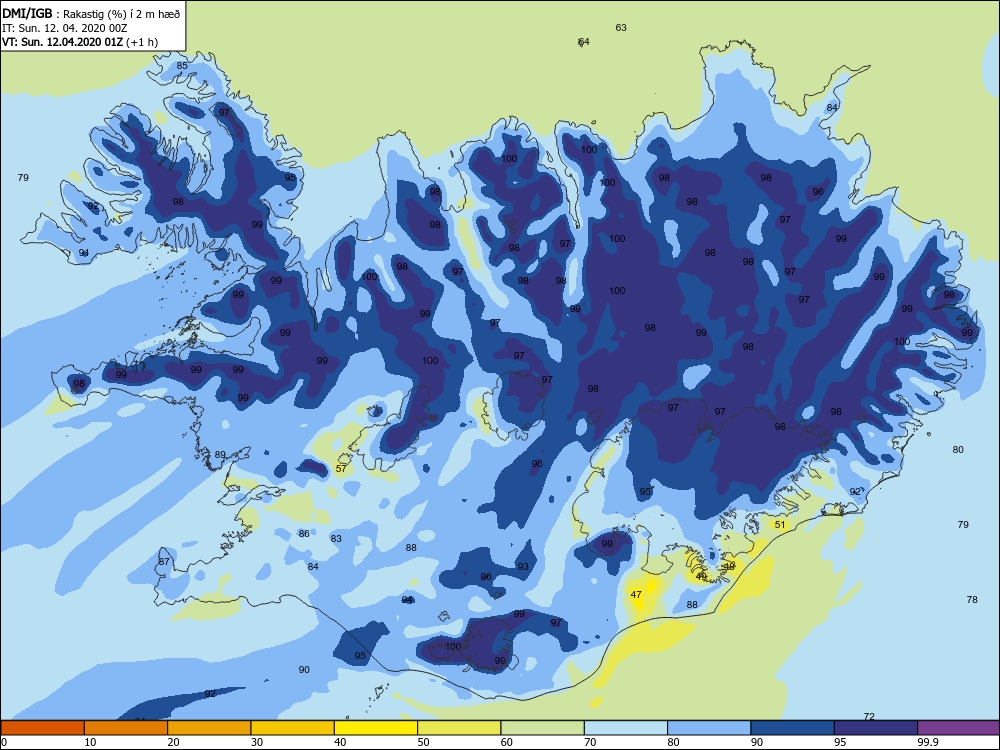
Task: Click the dark blue 90–95 legend swatch
Action: pyautogui.click(x=793, y=728)
